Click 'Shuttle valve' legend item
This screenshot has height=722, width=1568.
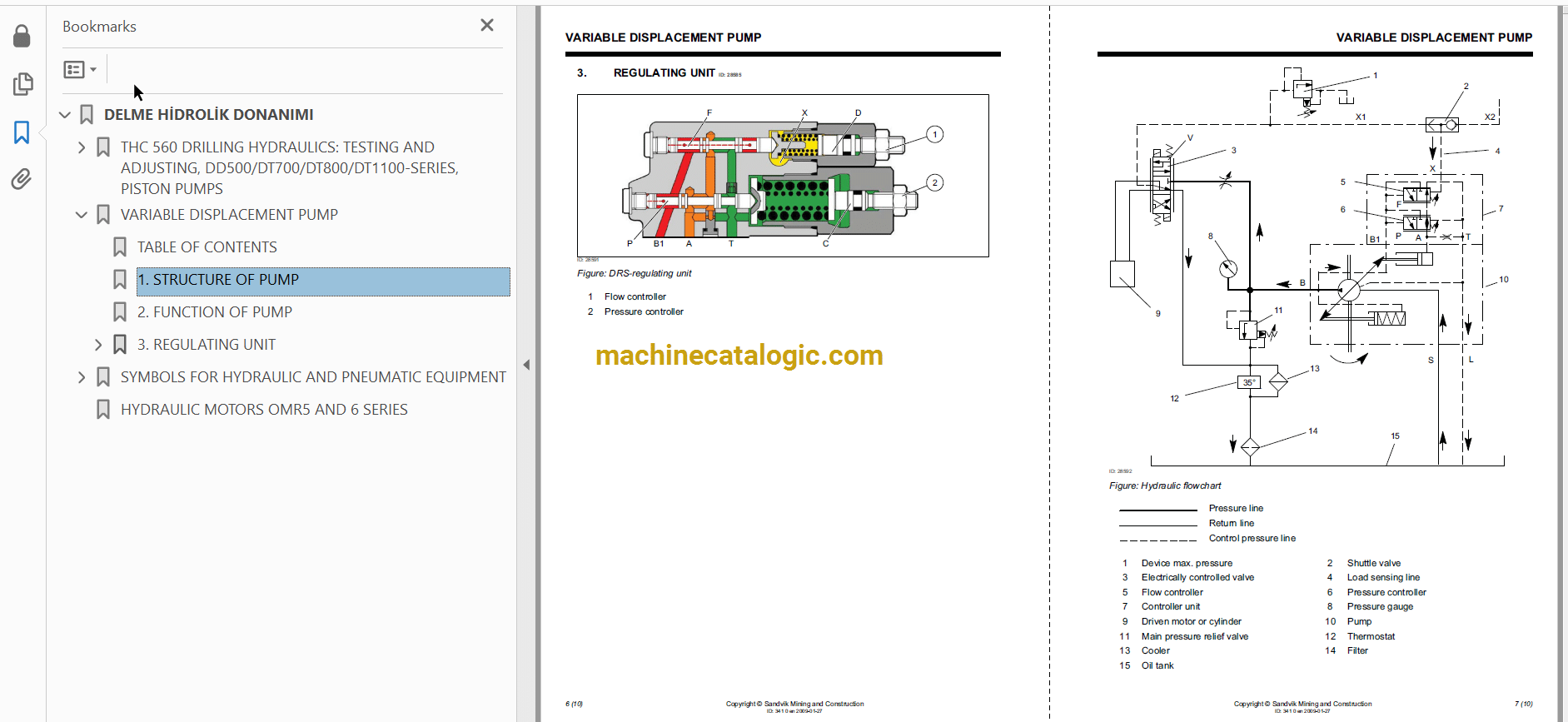(x=1374, y=563)
